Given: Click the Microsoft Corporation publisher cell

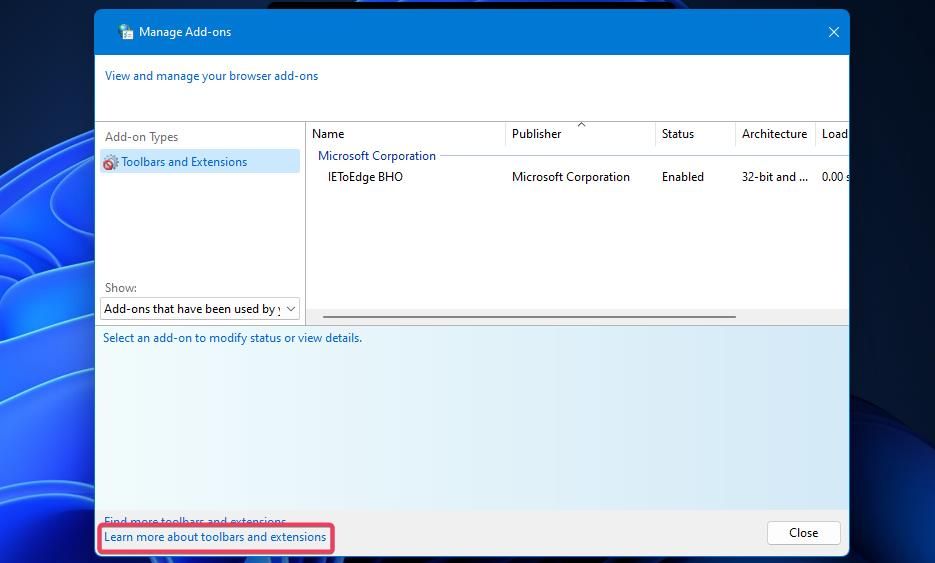Looking at the screenshot, I should [571, 177].
